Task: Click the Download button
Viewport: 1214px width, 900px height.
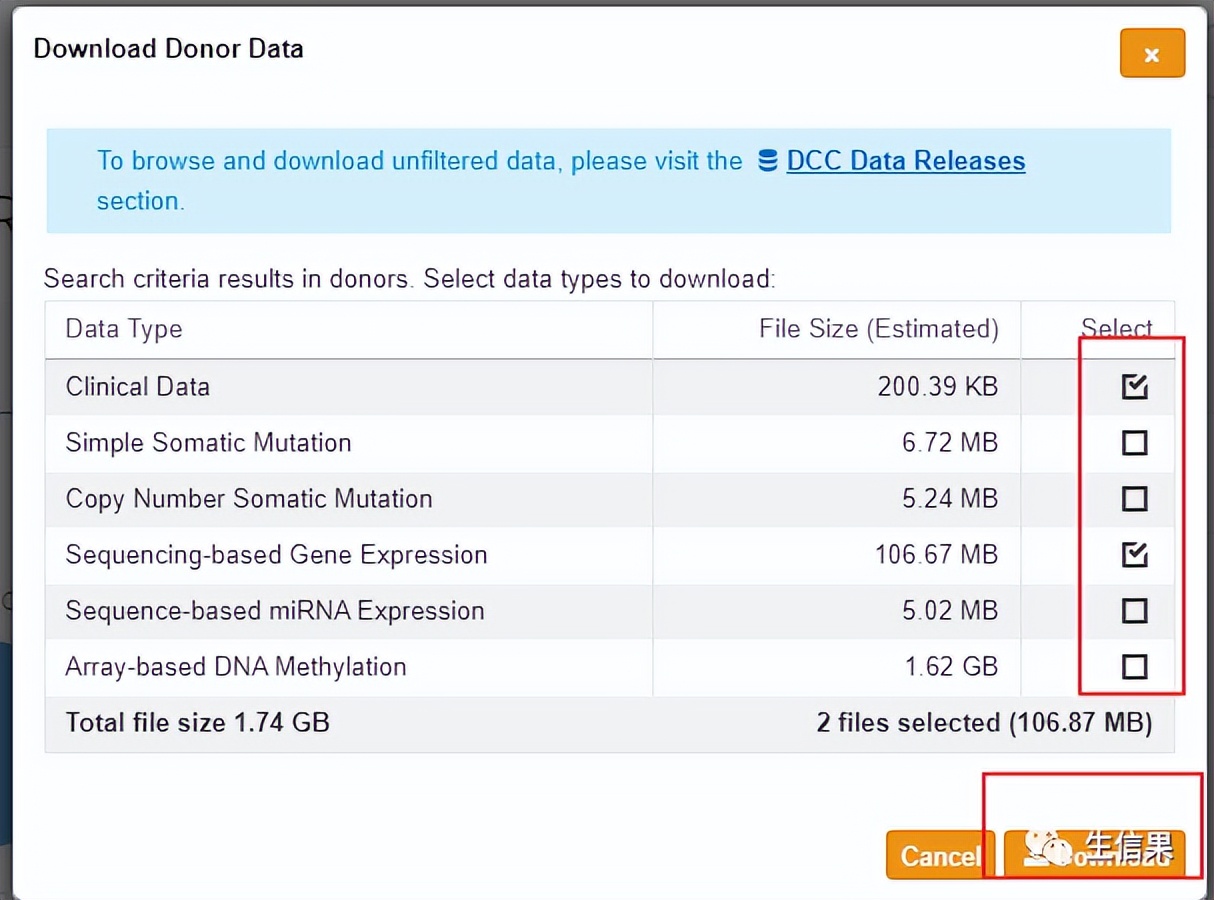Action: point(1095,855)
